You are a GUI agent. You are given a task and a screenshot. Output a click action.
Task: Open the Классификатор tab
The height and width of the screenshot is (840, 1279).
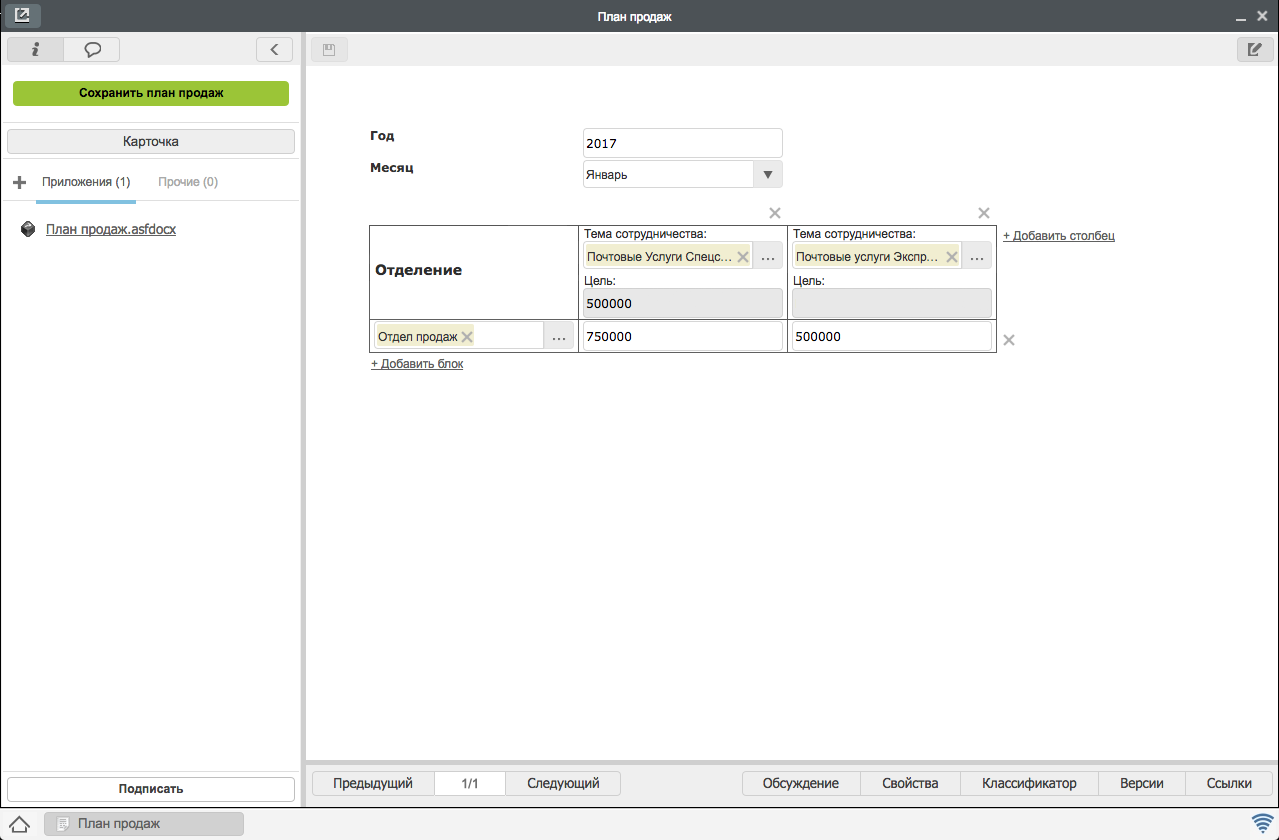tap(1029, 784)
